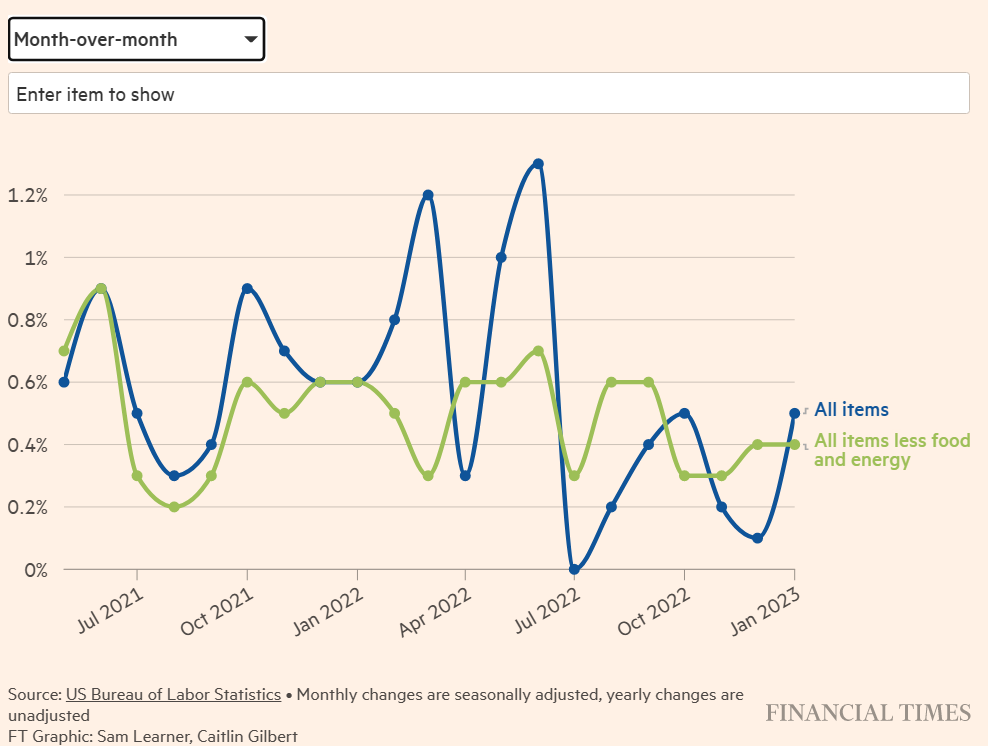Click the first blue 0.6% point to highlight it
Screen dimensions: 988x746
pyautogui.click(x=63, y=381)
